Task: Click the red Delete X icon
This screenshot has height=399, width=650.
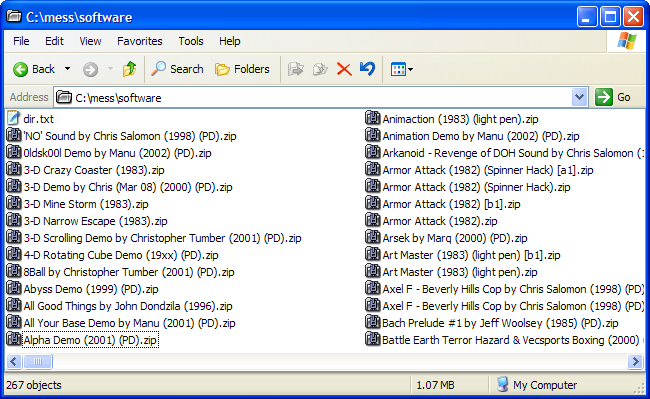Action: [x=344, y=69]
